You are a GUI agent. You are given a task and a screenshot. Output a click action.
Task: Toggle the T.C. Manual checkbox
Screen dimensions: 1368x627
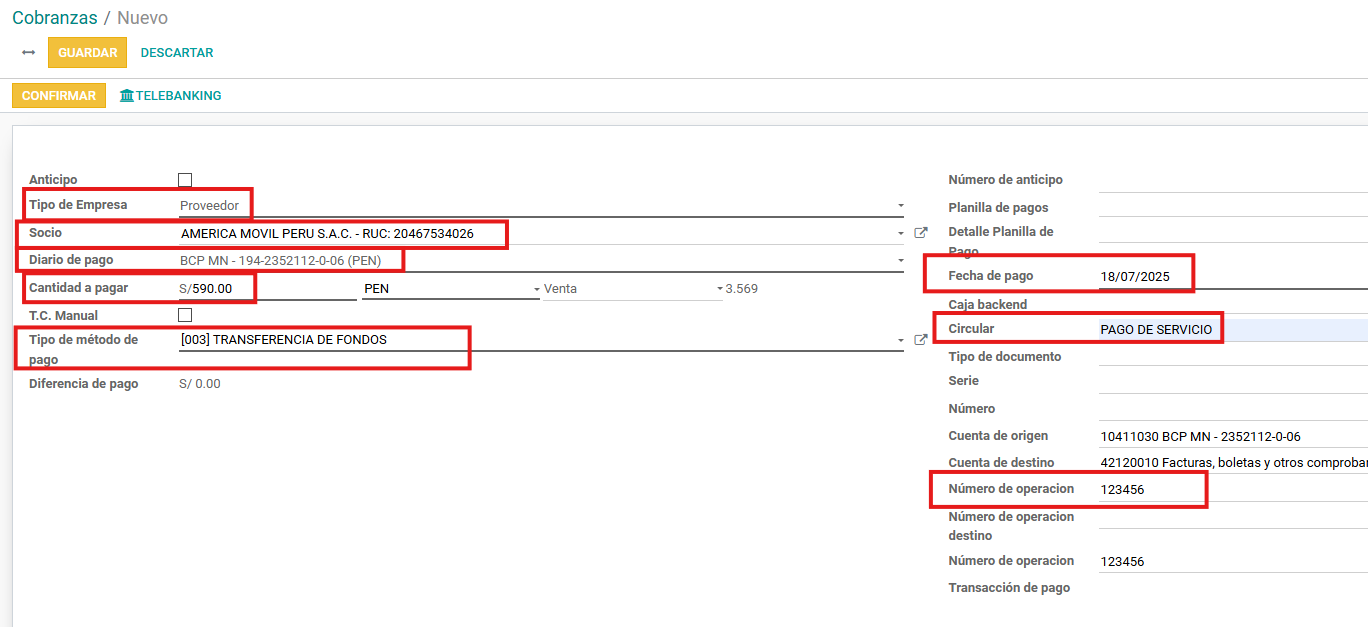pos(185,315)
